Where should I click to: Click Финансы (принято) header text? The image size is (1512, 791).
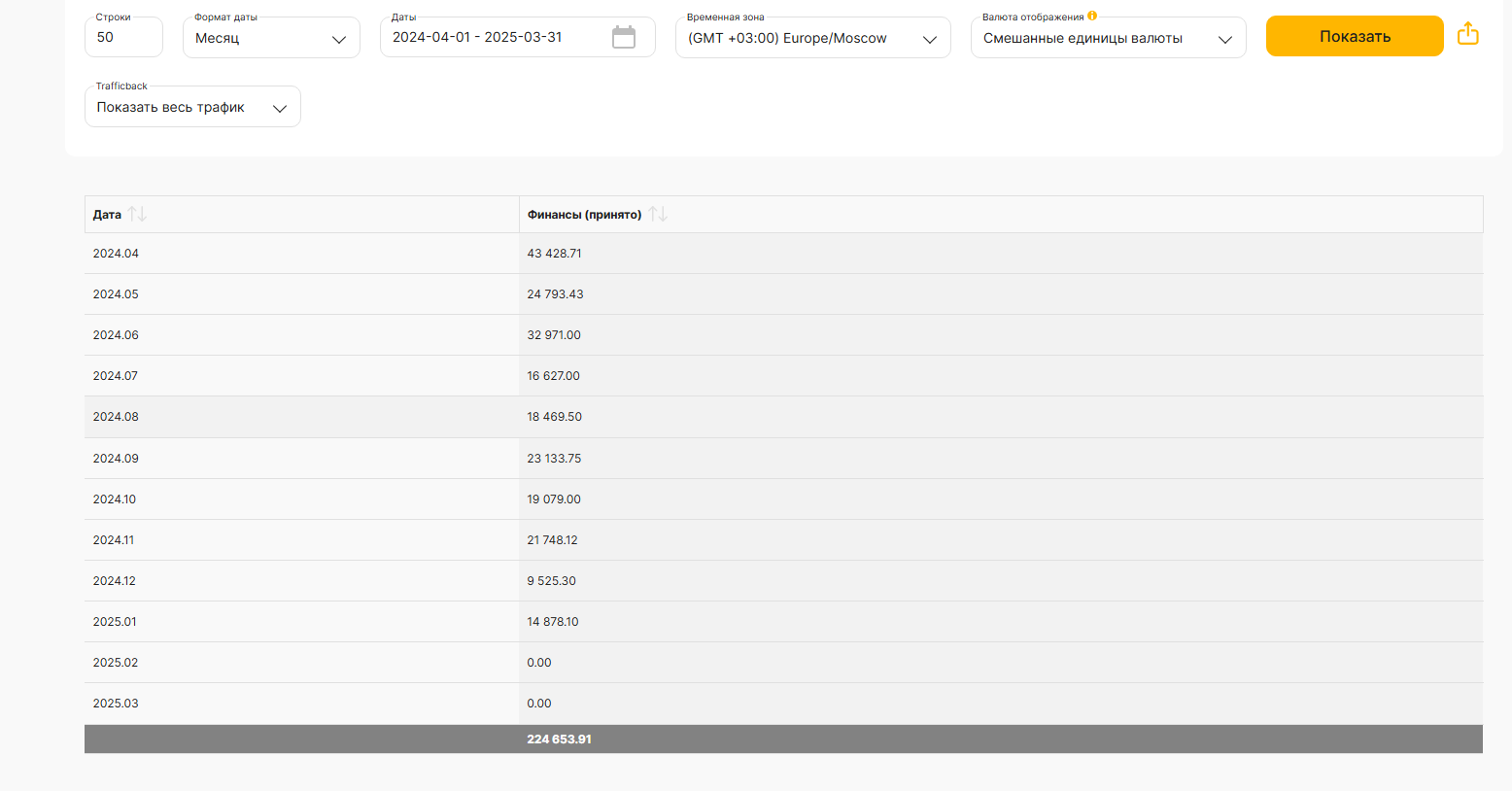(x=584, y=215)
